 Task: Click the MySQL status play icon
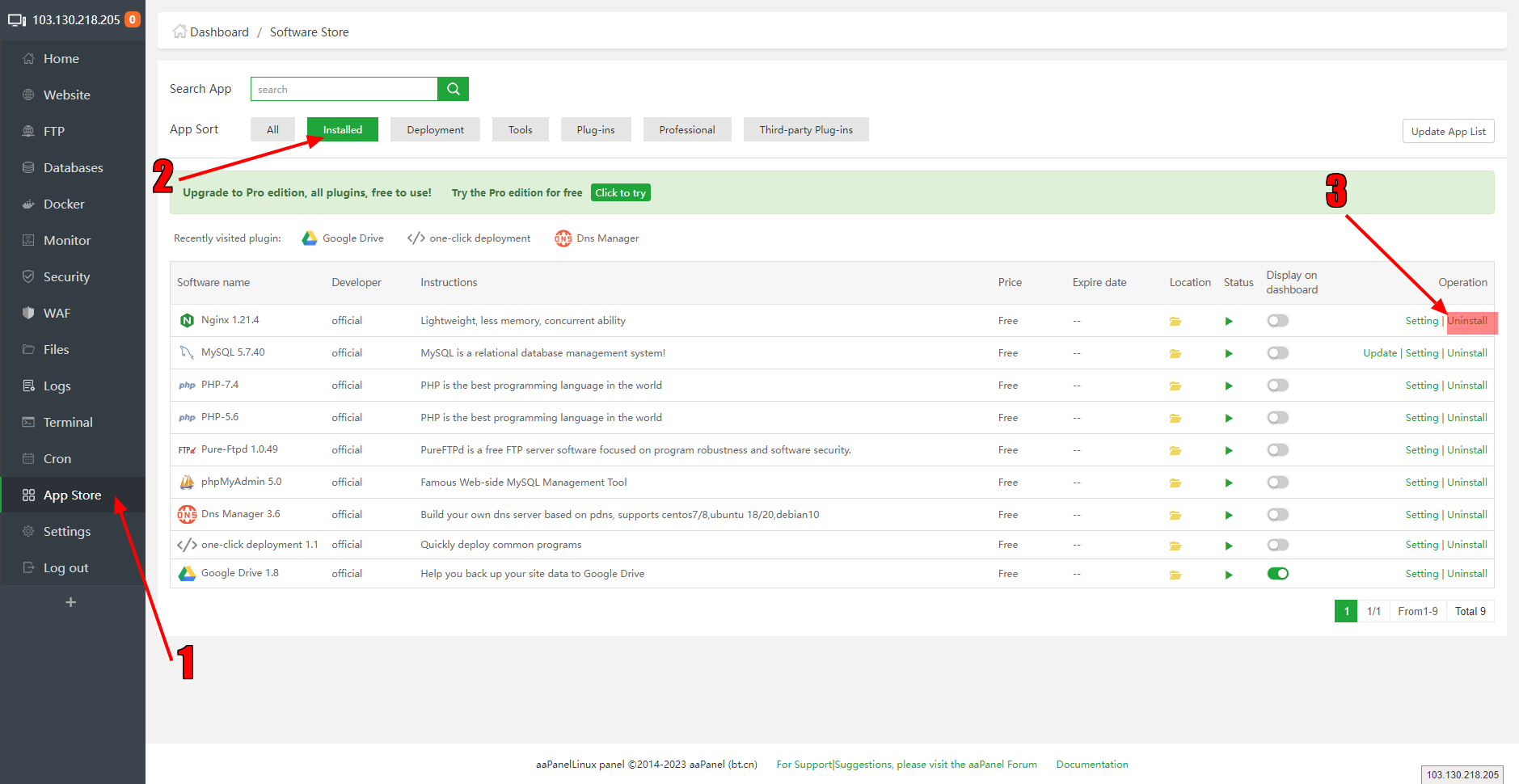click(x=1229, y=353)
